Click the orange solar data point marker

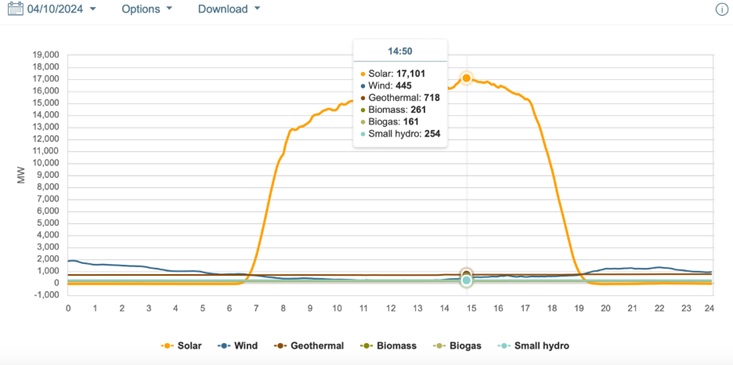pos(466,78)
